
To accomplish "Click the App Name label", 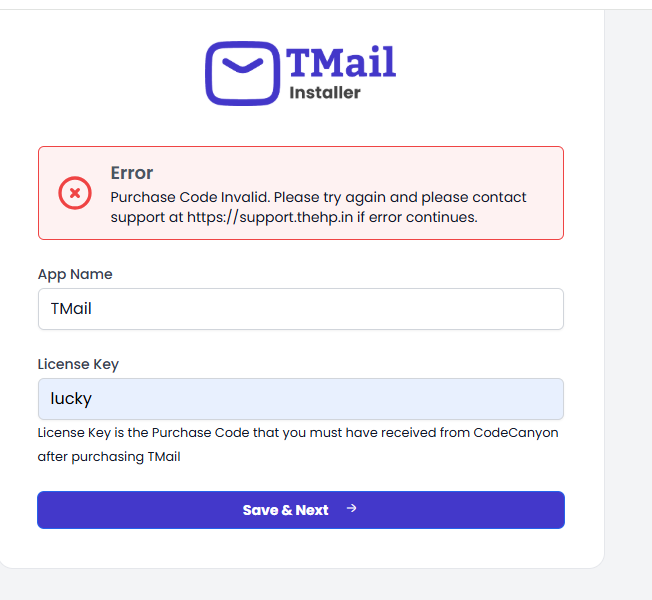I will 75,274.
